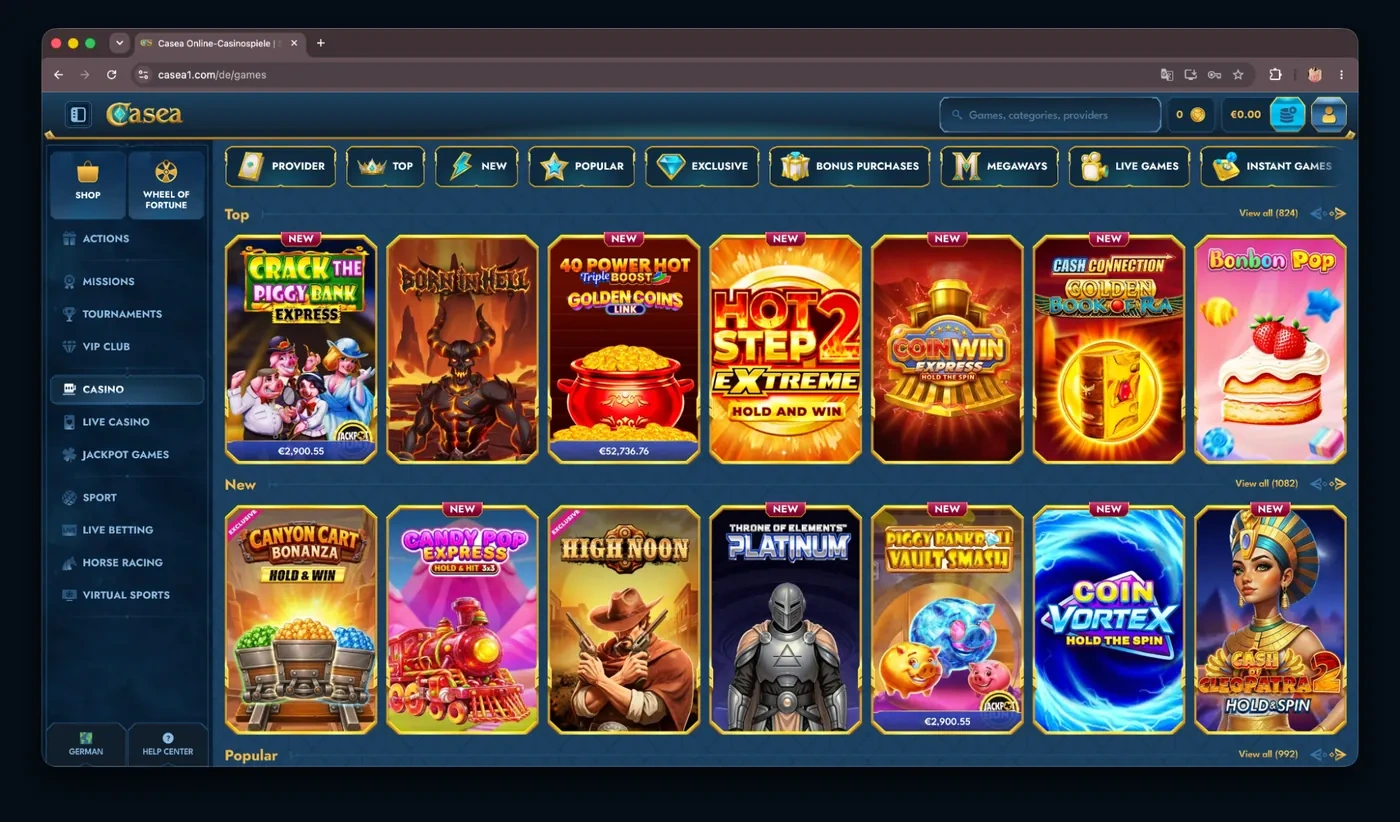Filter games by Provider
The image size is (1400, 822).
280,166
